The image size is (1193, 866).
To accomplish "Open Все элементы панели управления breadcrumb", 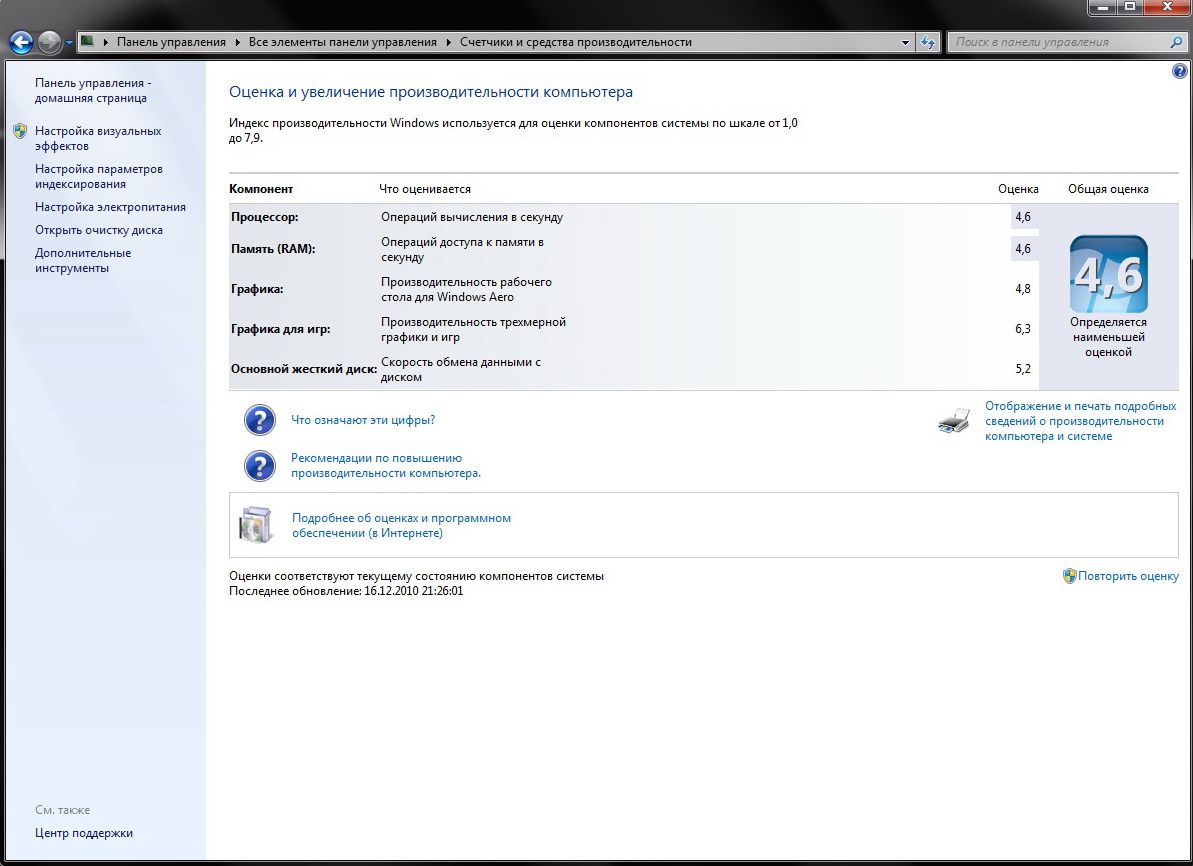I will pyautogui.click(x=342, y=42).
